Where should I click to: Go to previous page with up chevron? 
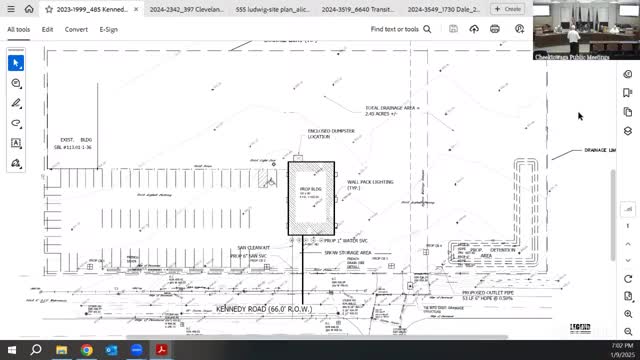628,244
